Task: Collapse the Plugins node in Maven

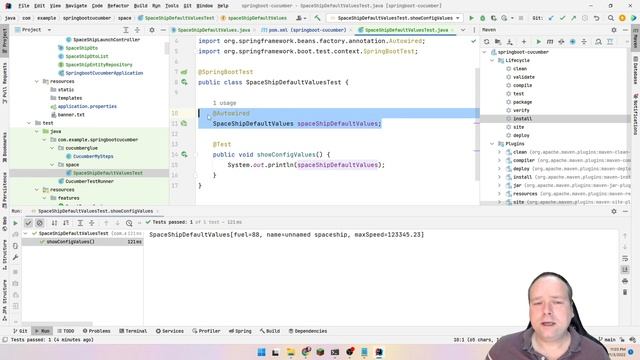Action: (492, 144)
